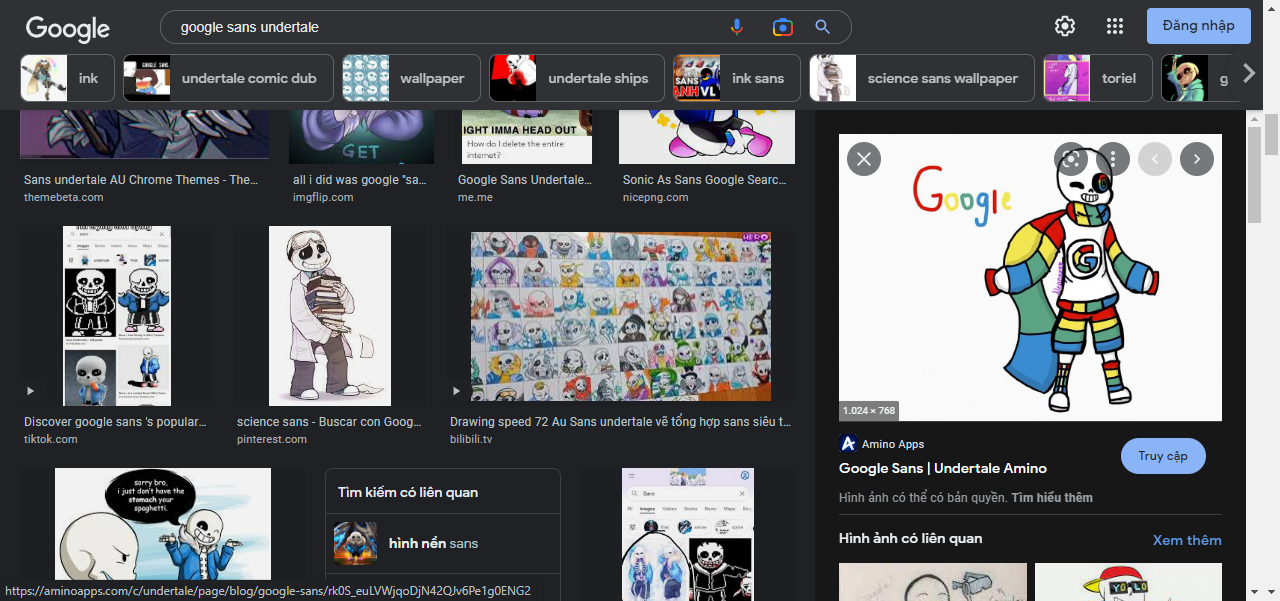The height and width of the screenshot is (601, 1280).
Task: Click the magnifier search button
Action: pyautogui.click(x=823, y=27)
